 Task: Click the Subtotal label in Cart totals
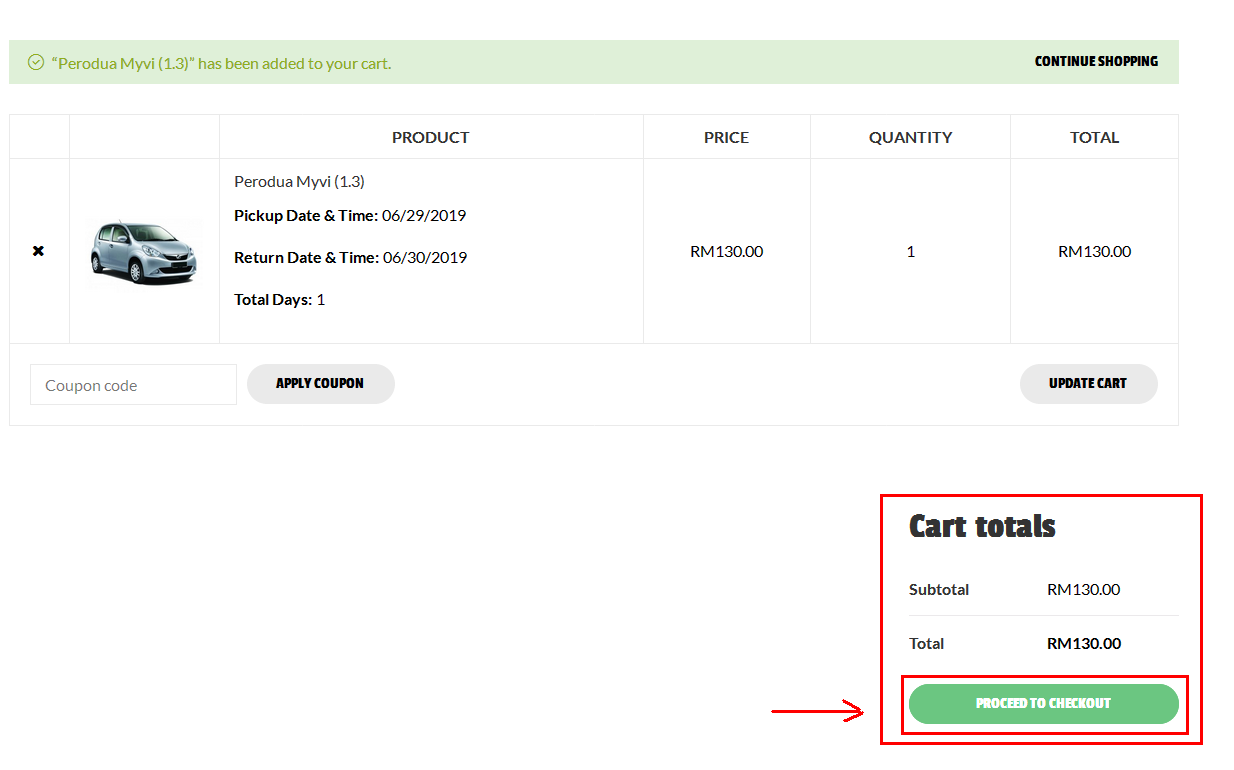coord(938,589)
